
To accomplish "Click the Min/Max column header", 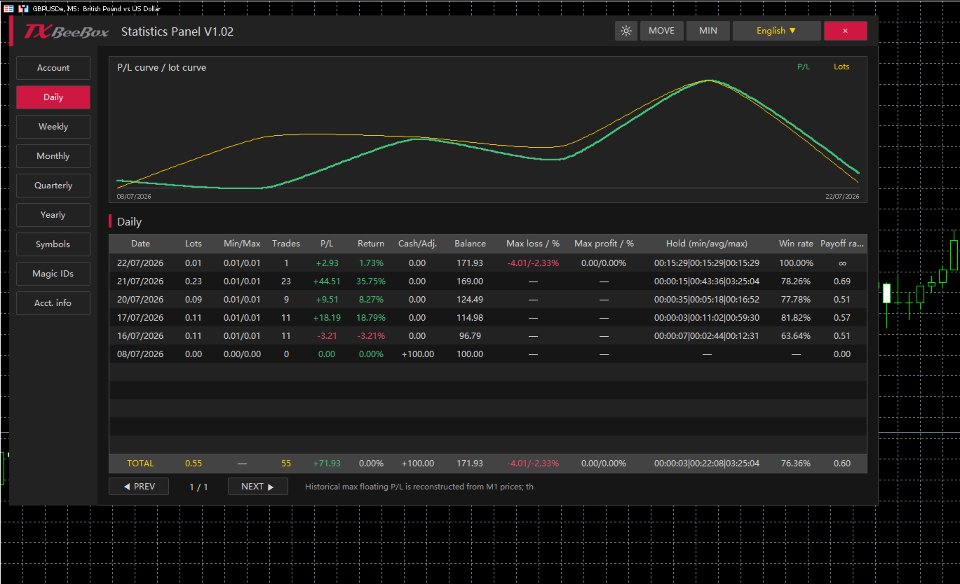I will [x=242, y=244].
